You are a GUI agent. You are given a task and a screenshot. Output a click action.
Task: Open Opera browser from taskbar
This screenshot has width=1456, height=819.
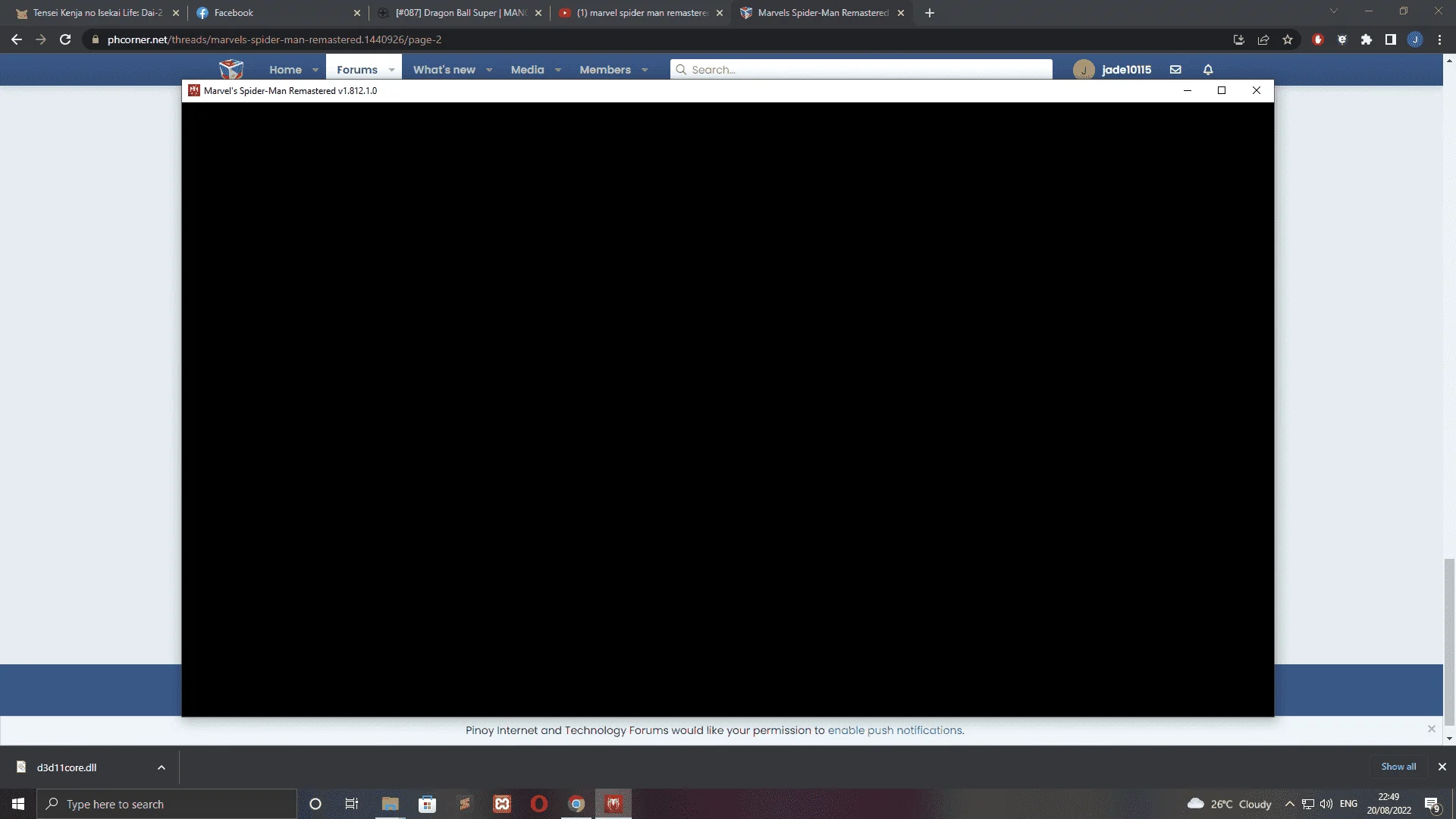[x=539, y=804]
